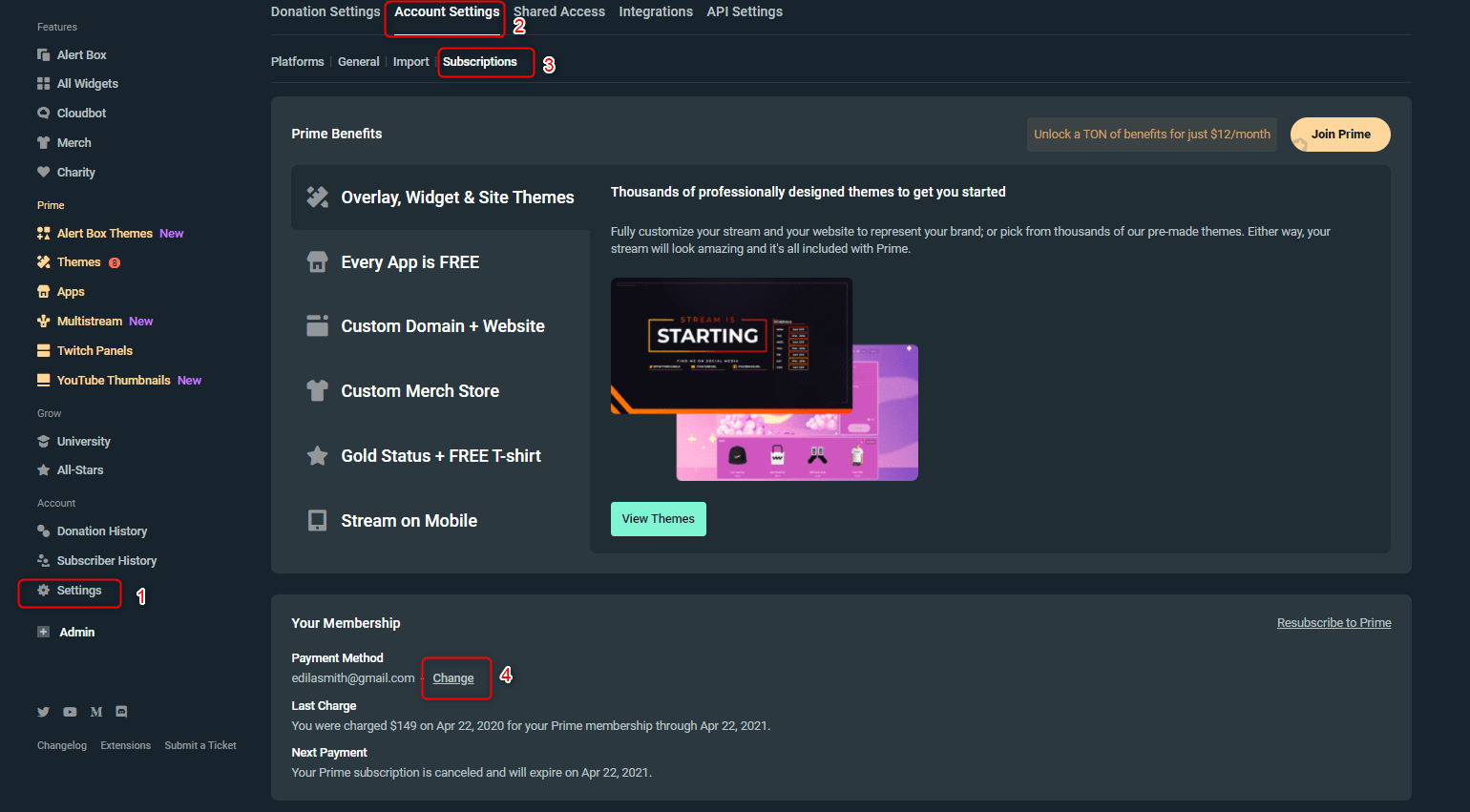Select Every App is FREE benefit
The image size is (1470, 812).
click(441, 262)
